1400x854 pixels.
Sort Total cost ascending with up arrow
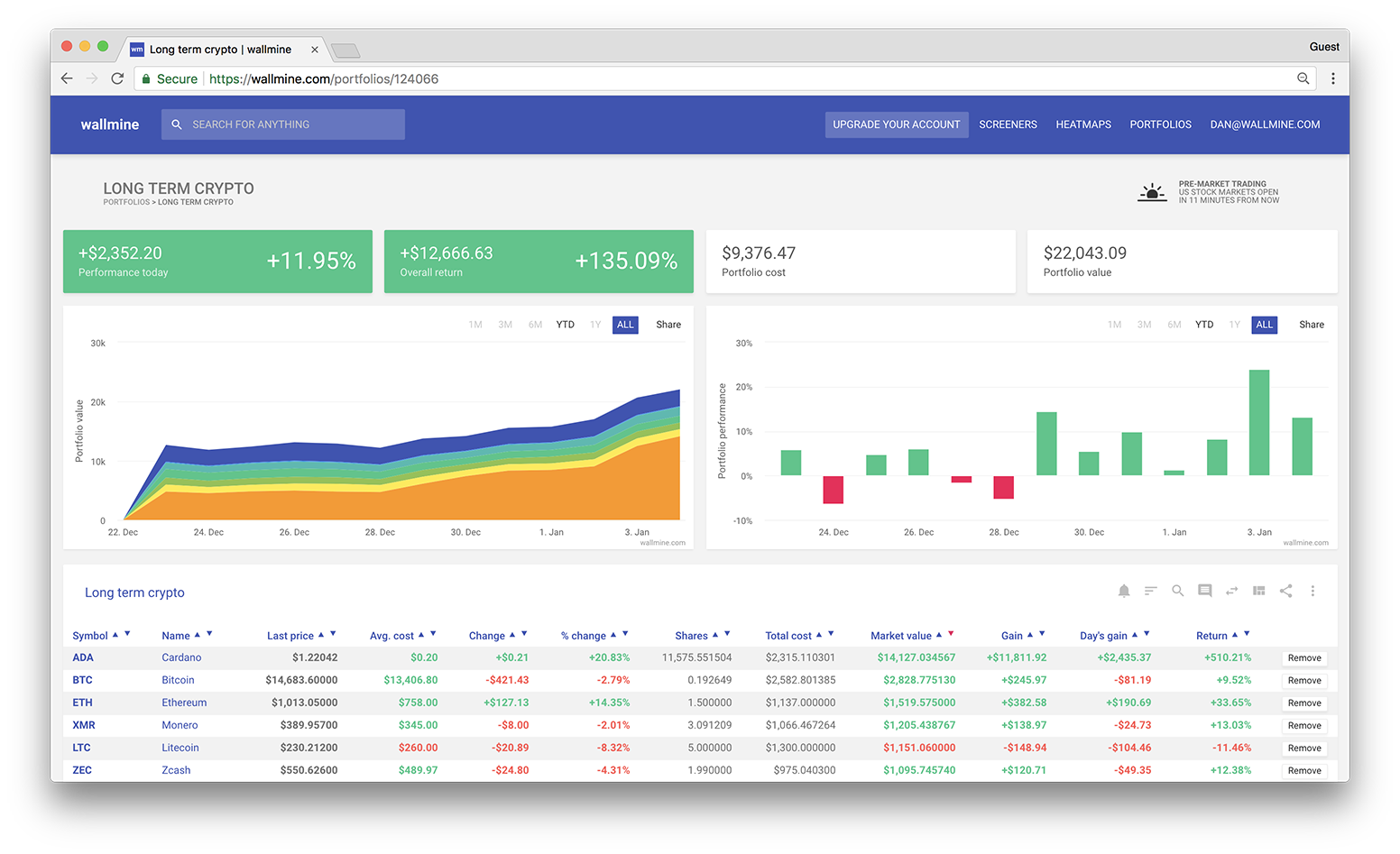[819, 635]
